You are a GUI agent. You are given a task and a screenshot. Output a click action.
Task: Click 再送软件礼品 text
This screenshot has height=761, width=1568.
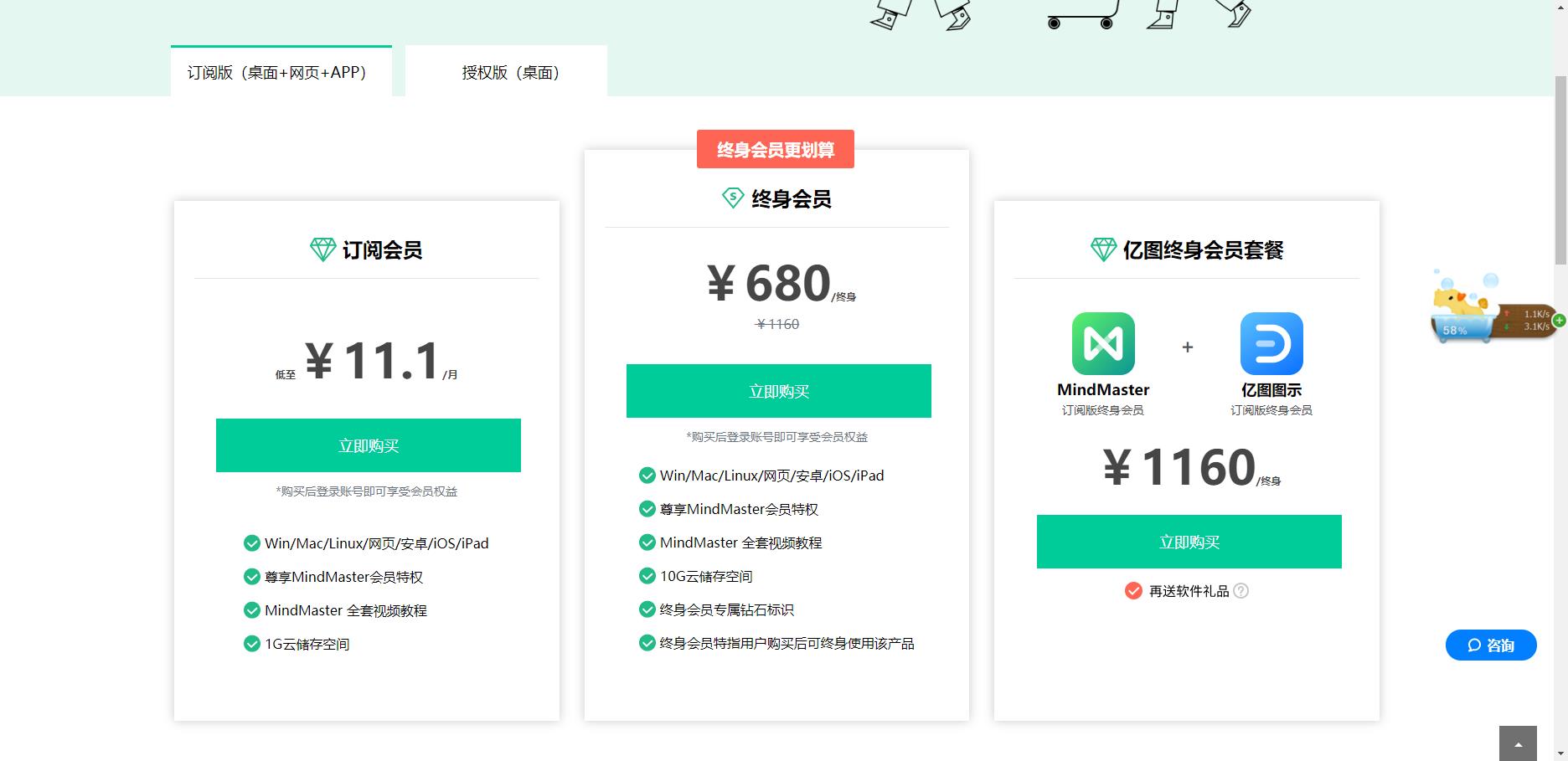(1189, 591)
